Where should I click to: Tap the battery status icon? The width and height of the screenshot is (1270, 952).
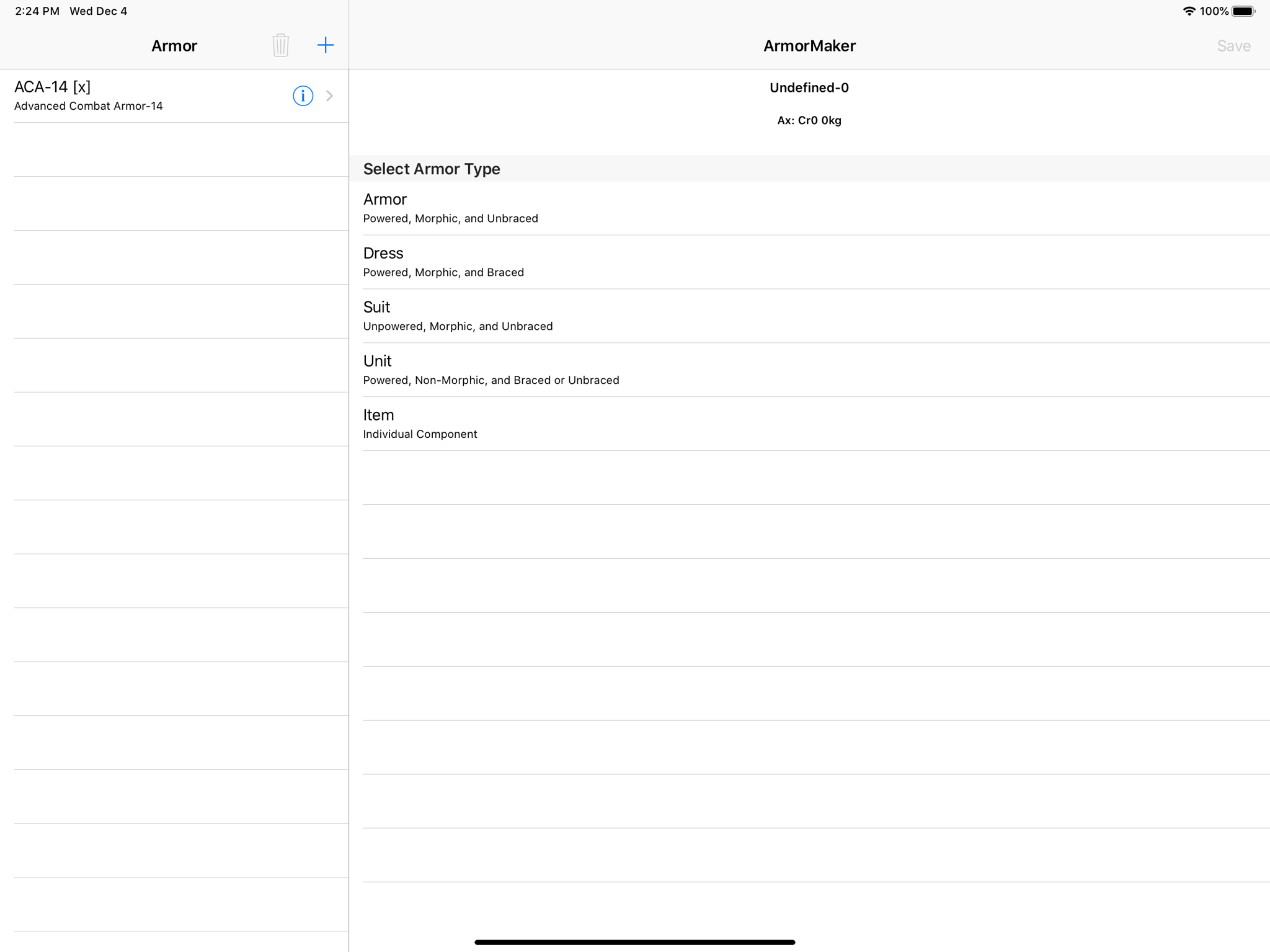tap(1243, 11)
